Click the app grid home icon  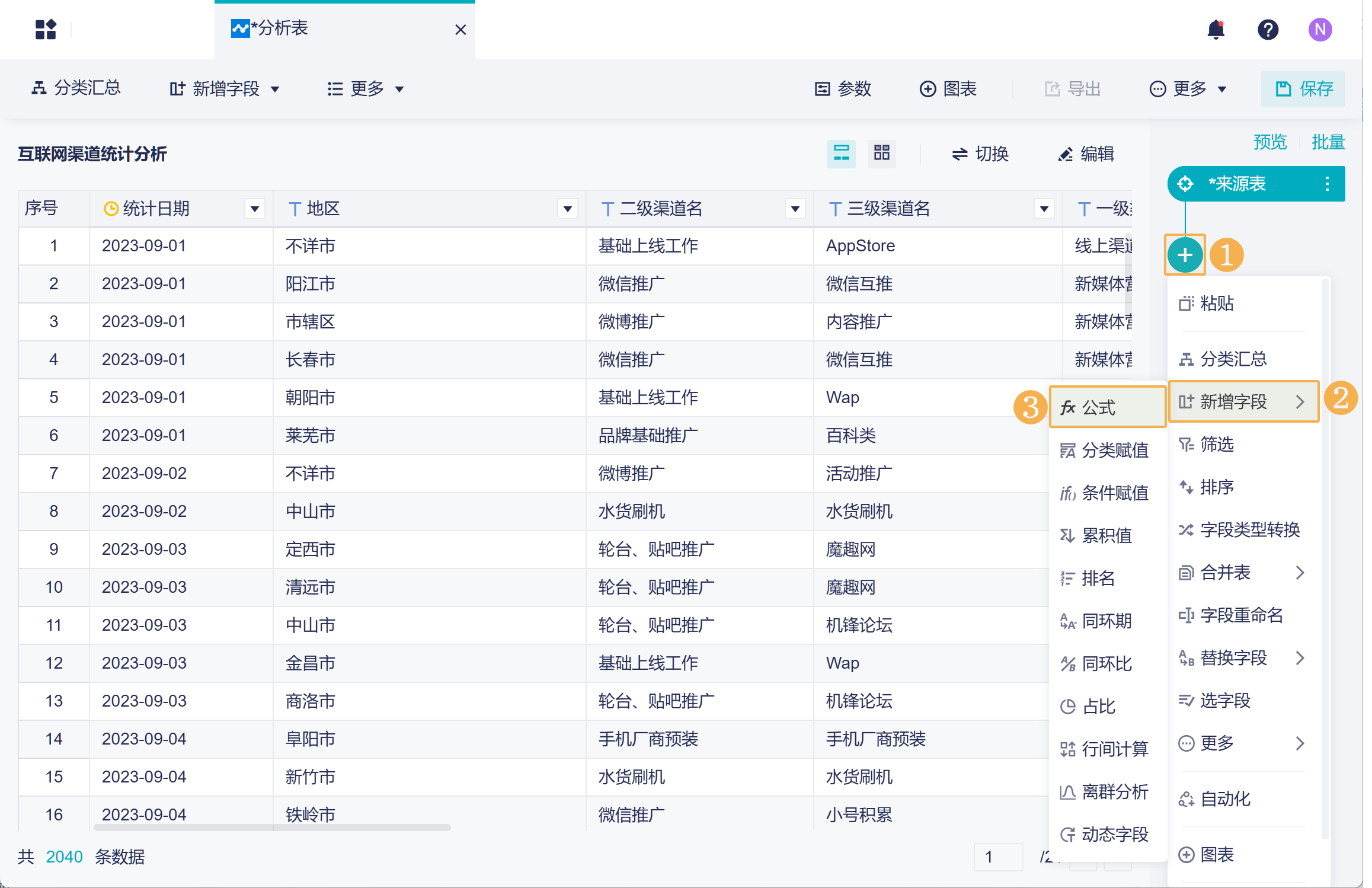(46, 29)
